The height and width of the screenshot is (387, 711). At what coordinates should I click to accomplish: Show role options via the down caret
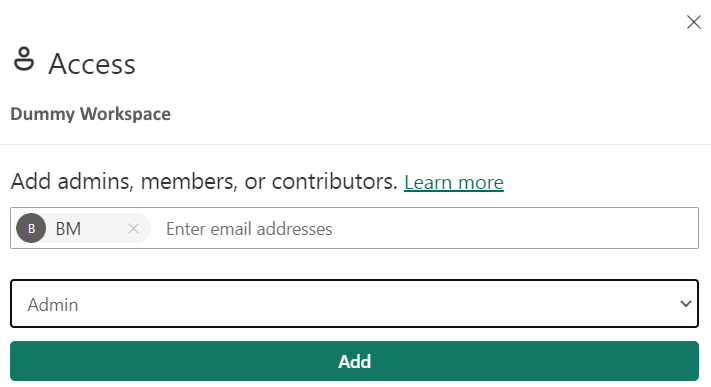pyautogui.click(x=686, y=304)
